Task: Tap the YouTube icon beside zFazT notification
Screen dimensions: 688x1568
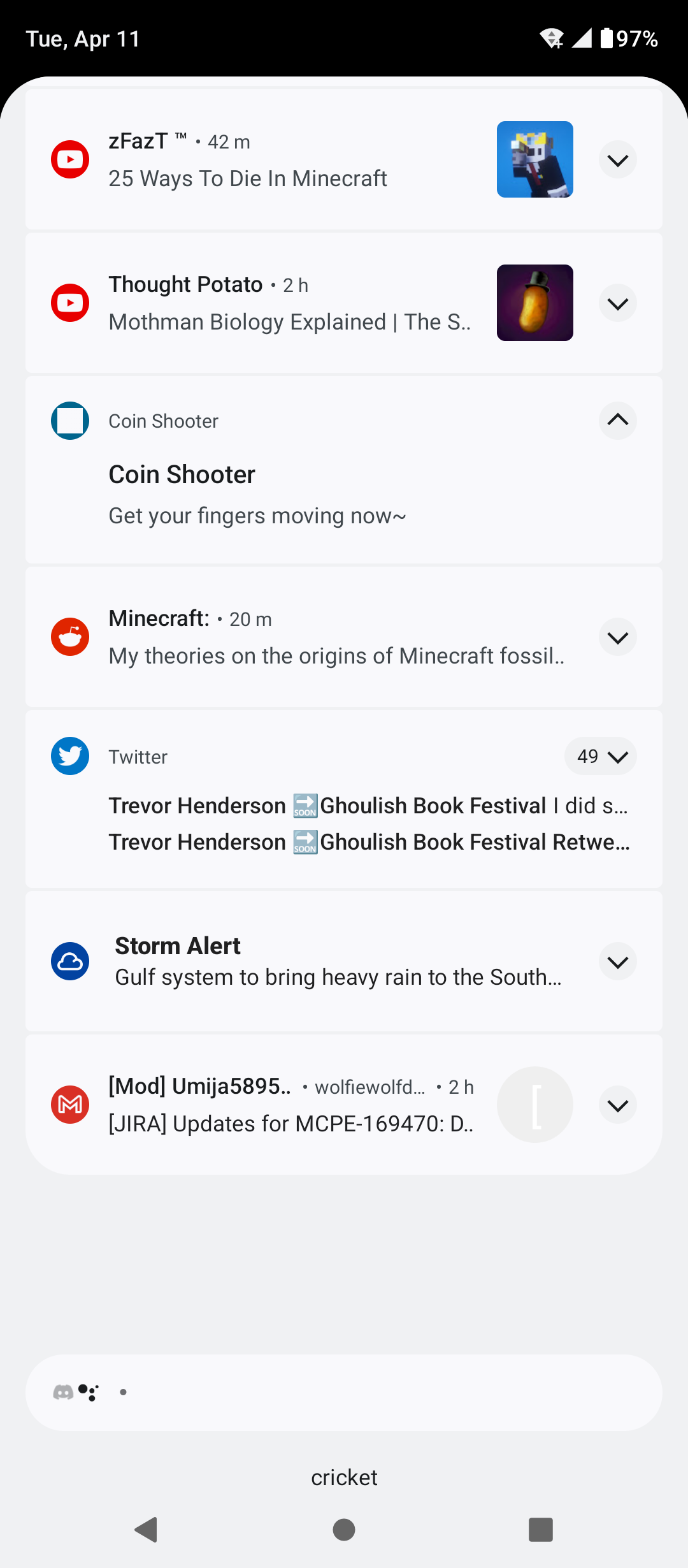Action: coord(70,159)
